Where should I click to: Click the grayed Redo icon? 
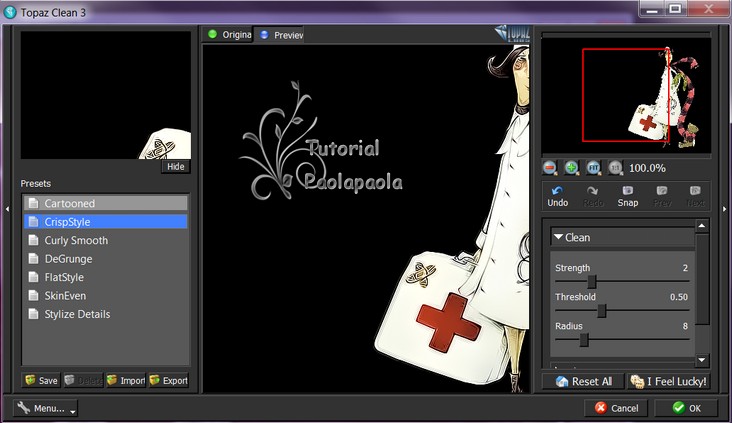(x=593, y=196)
